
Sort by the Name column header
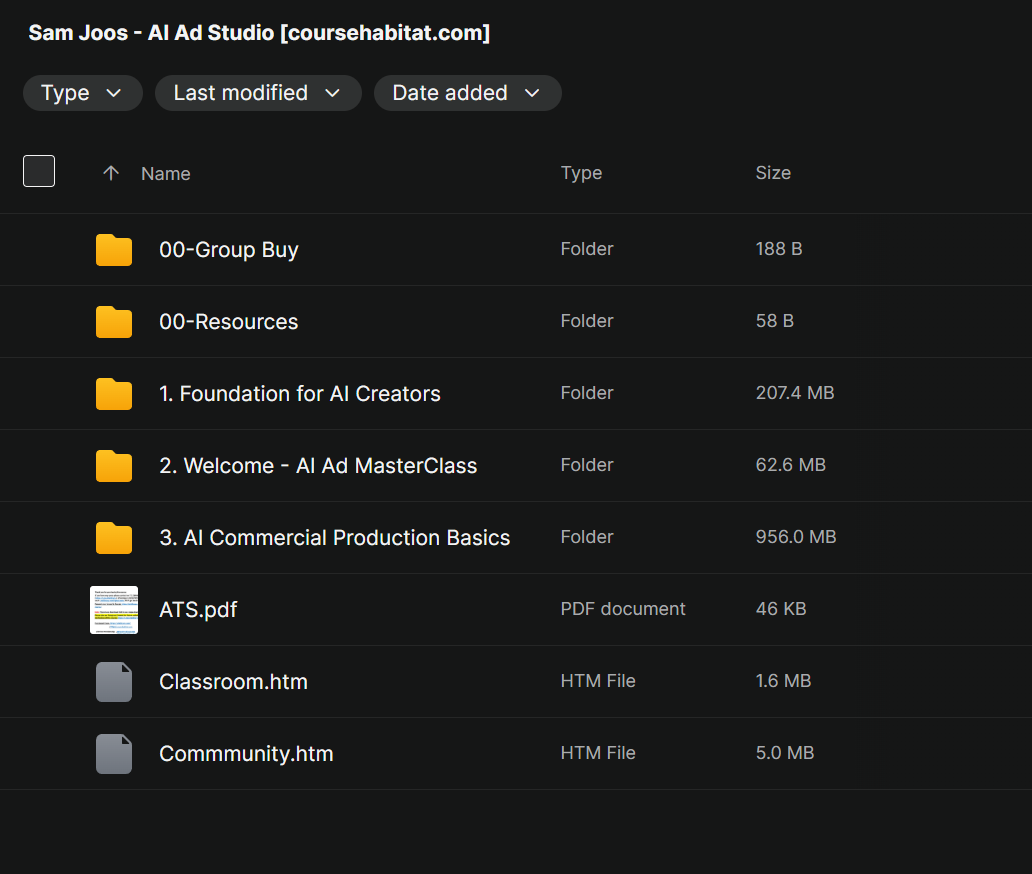click(x=166, y=174)
